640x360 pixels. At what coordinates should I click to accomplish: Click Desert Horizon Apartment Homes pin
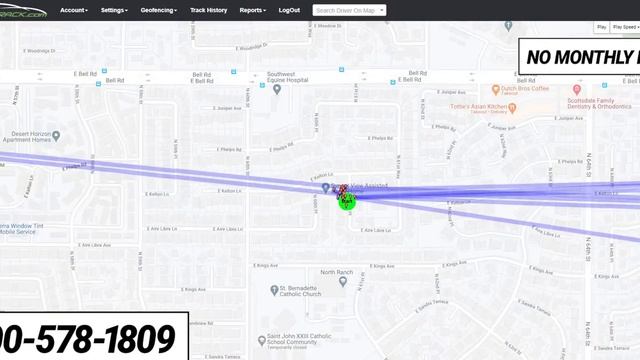56,136
